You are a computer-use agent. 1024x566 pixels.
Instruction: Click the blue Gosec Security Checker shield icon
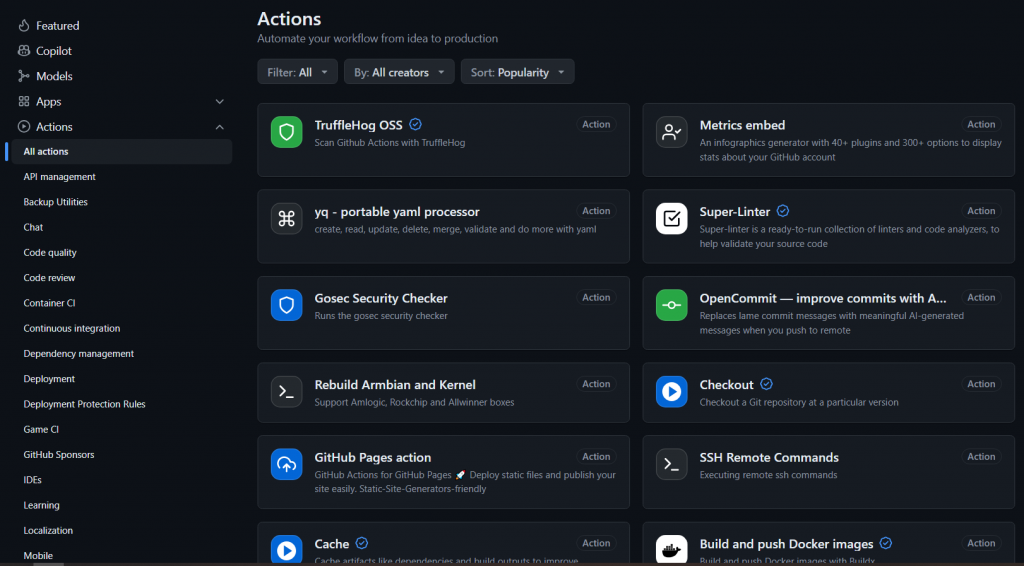click(287, 305)
